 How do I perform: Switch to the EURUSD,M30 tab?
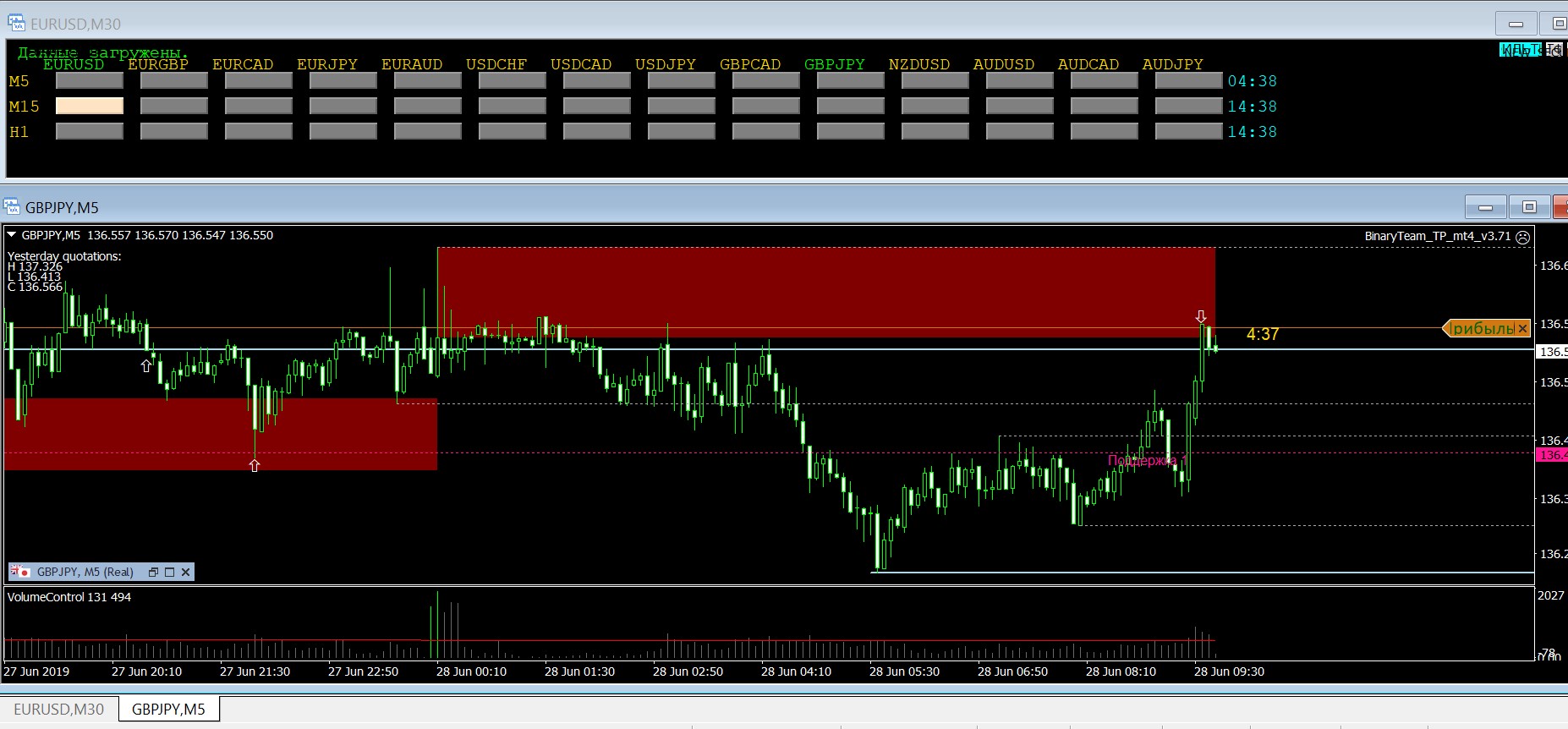tap(59, 709)
